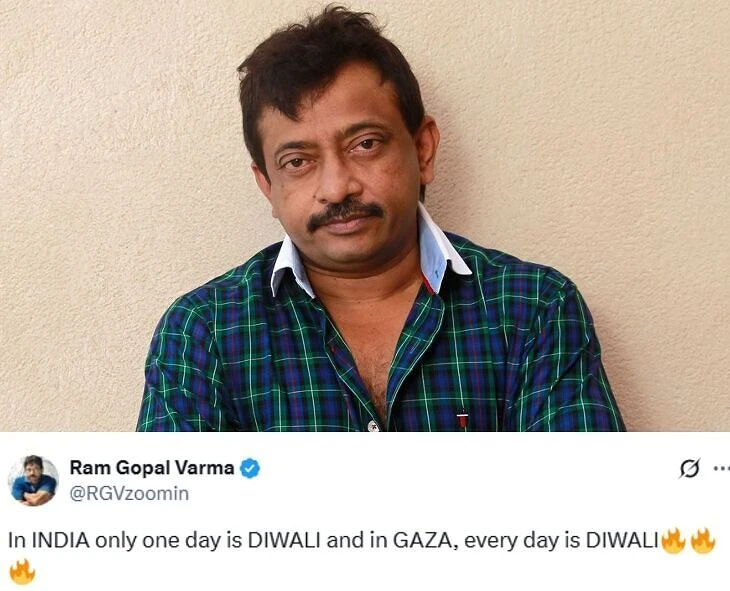This screenshot has height=591, width=730.
Task: Open the Ram Gopal Varma display name
Action: coord(152,468)
